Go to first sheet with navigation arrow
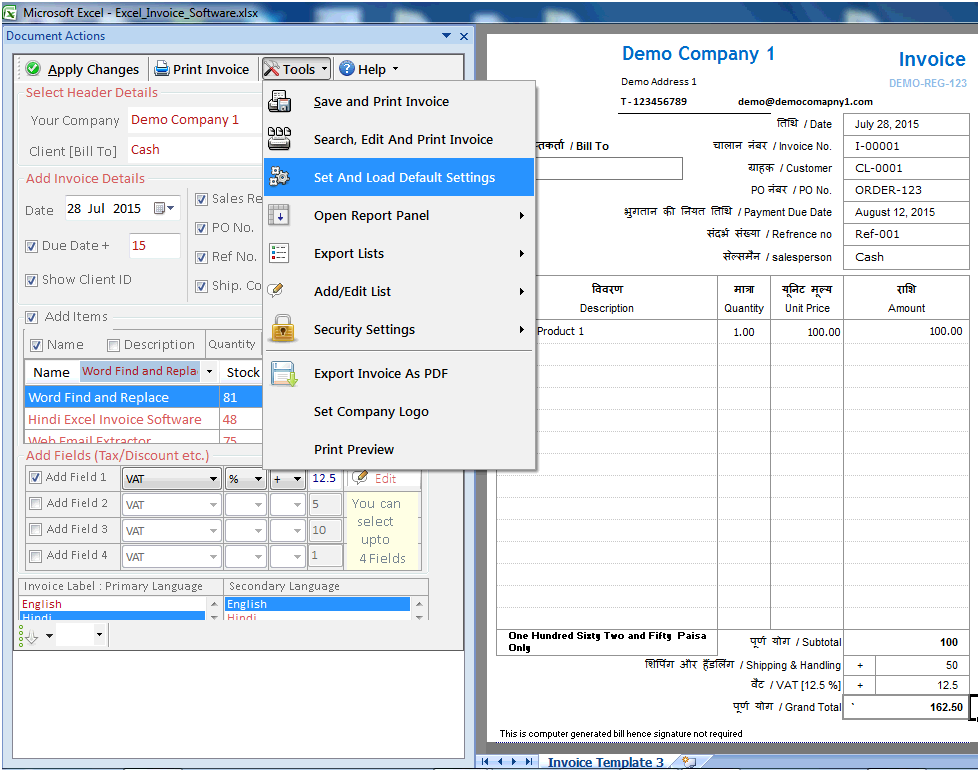The image size is (978, 772). (485, 761)
